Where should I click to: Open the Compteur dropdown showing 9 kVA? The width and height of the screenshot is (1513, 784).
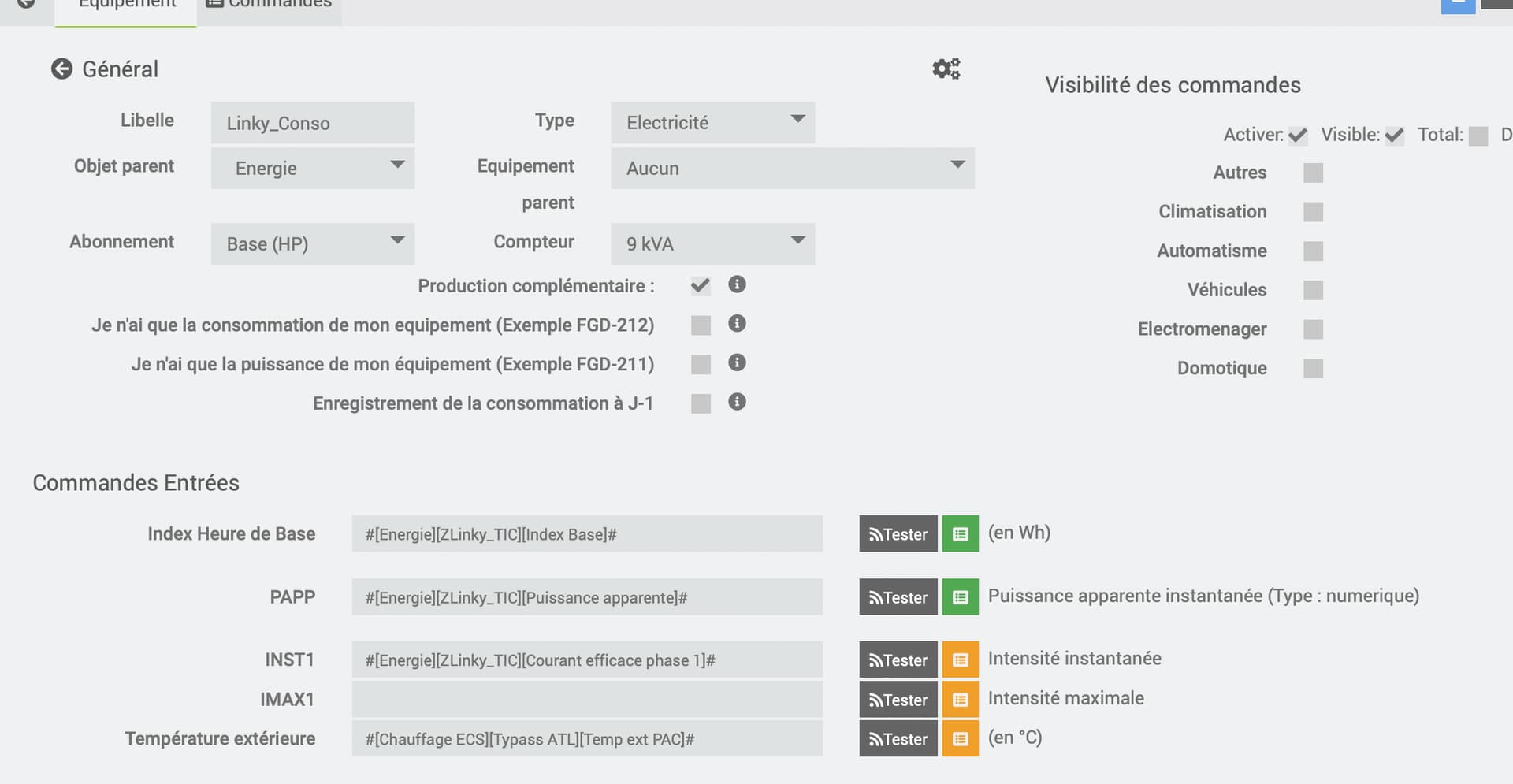(x=712, y=244)
